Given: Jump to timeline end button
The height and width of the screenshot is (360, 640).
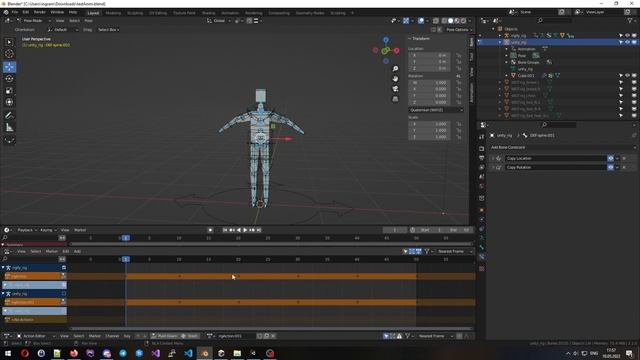Looking at the screenshot, I should 259,230.
